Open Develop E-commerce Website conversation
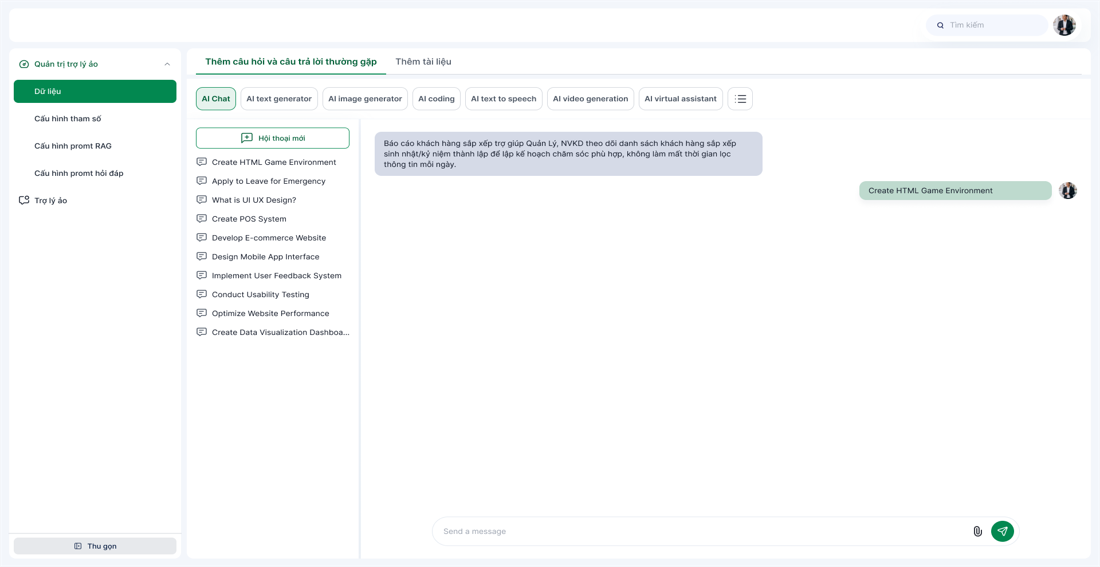 [x=269, y=238]
